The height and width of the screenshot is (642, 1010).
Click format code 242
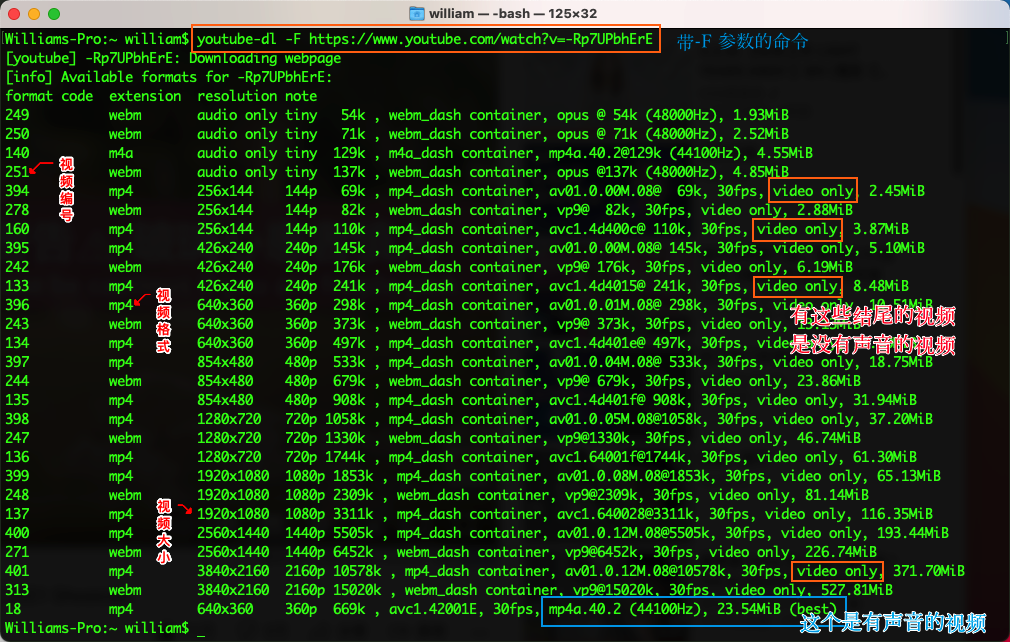[17, 267]
